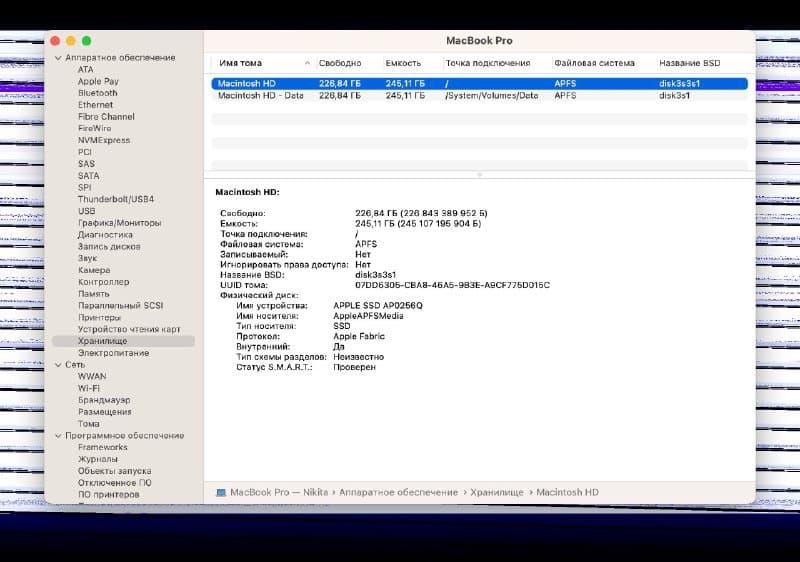Viewport: 800px width, 562px height.
Task: Select Принтеры in the sidebar
Action: click(99, 317)
